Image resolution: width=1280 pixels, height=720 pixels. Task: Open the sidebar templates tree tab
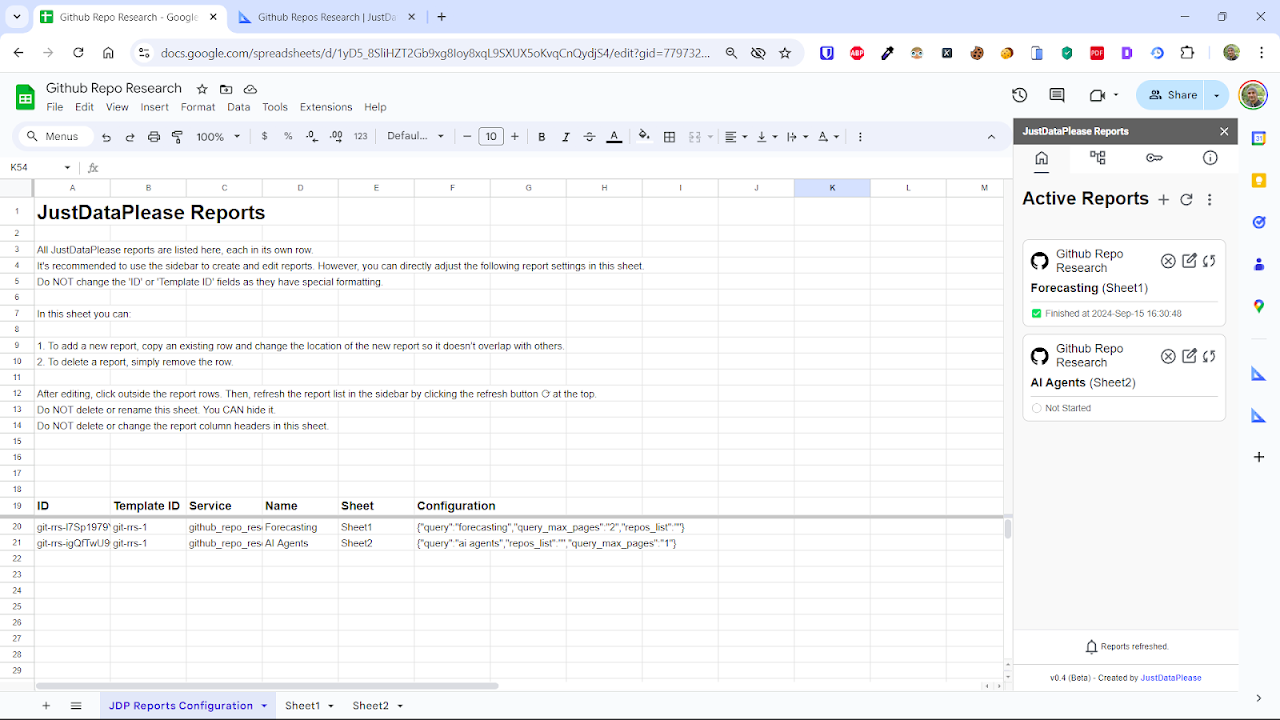(1098, 158)
